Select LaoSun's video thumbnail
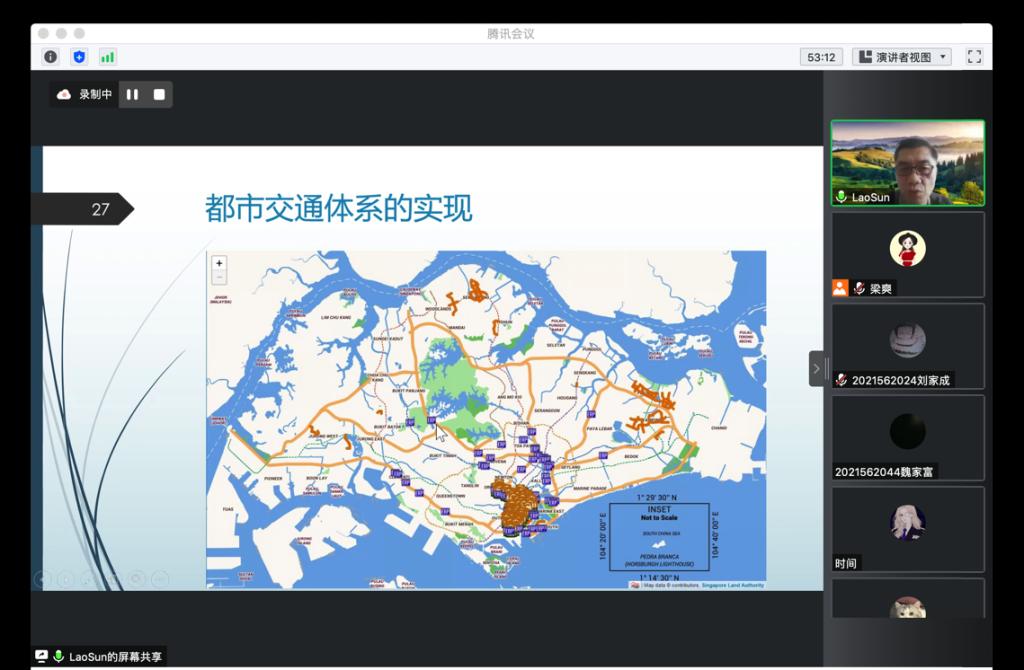The height and width of the screenshot is (670, 1024). [x=907, y=163]
